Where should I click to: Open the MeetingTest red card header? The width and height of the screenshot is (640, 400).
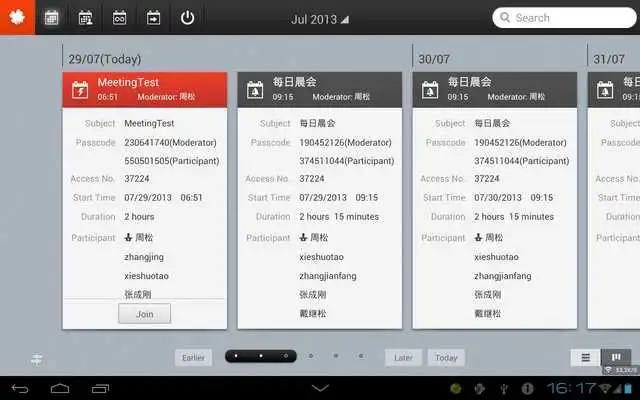coord(145,89)
